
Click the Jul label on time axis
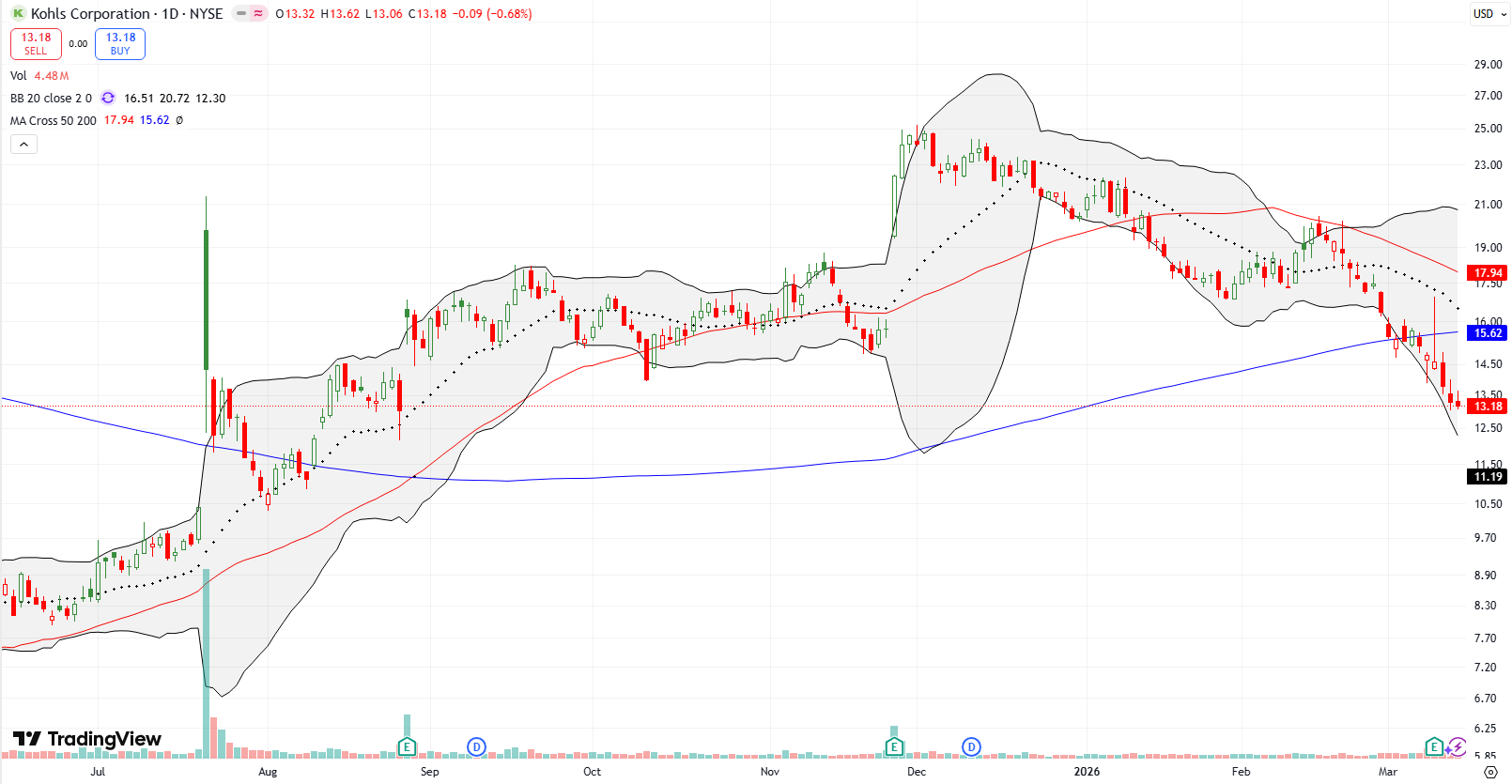pos(98,772)
